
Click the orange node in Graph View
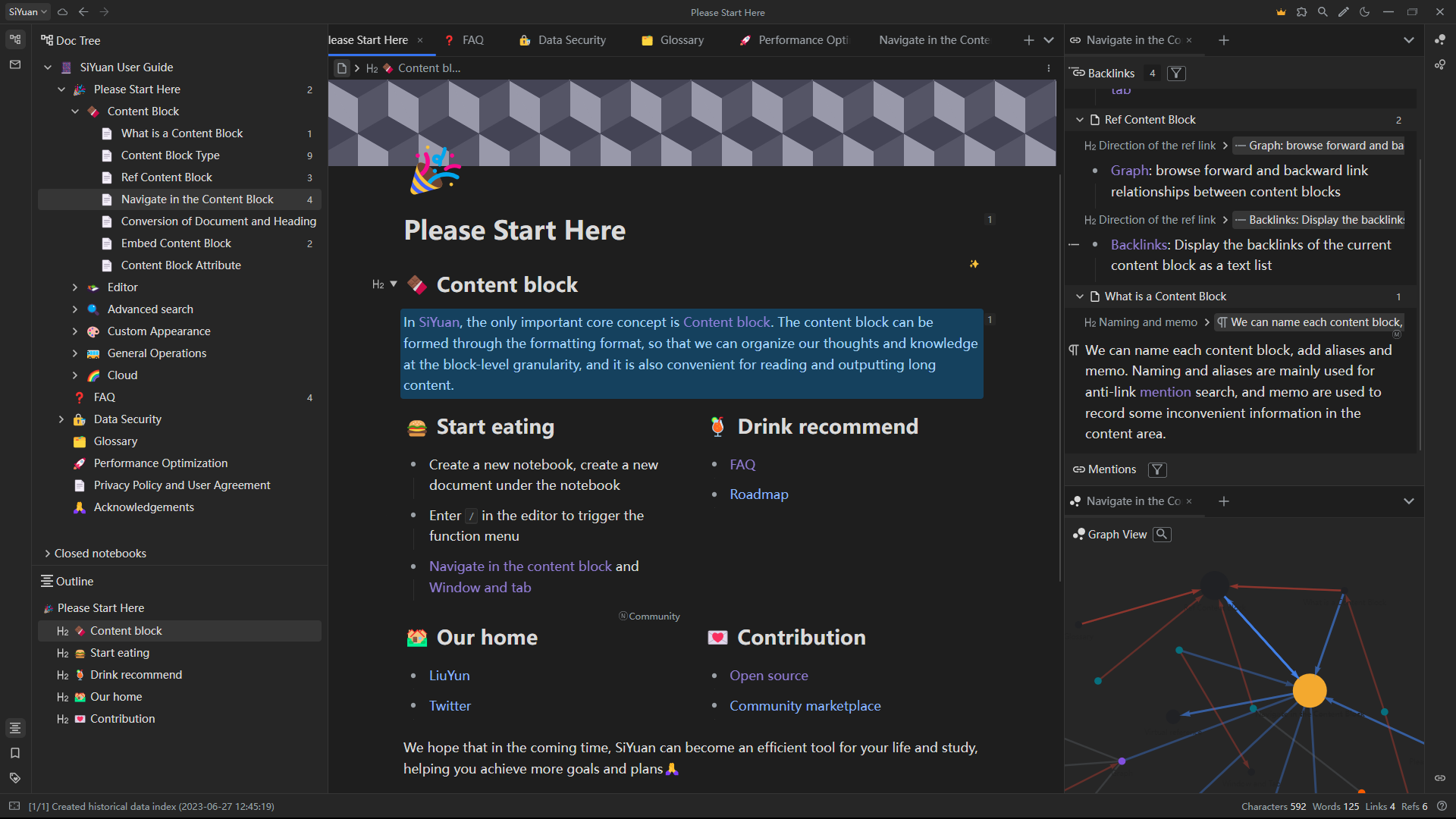[1309, 691]
